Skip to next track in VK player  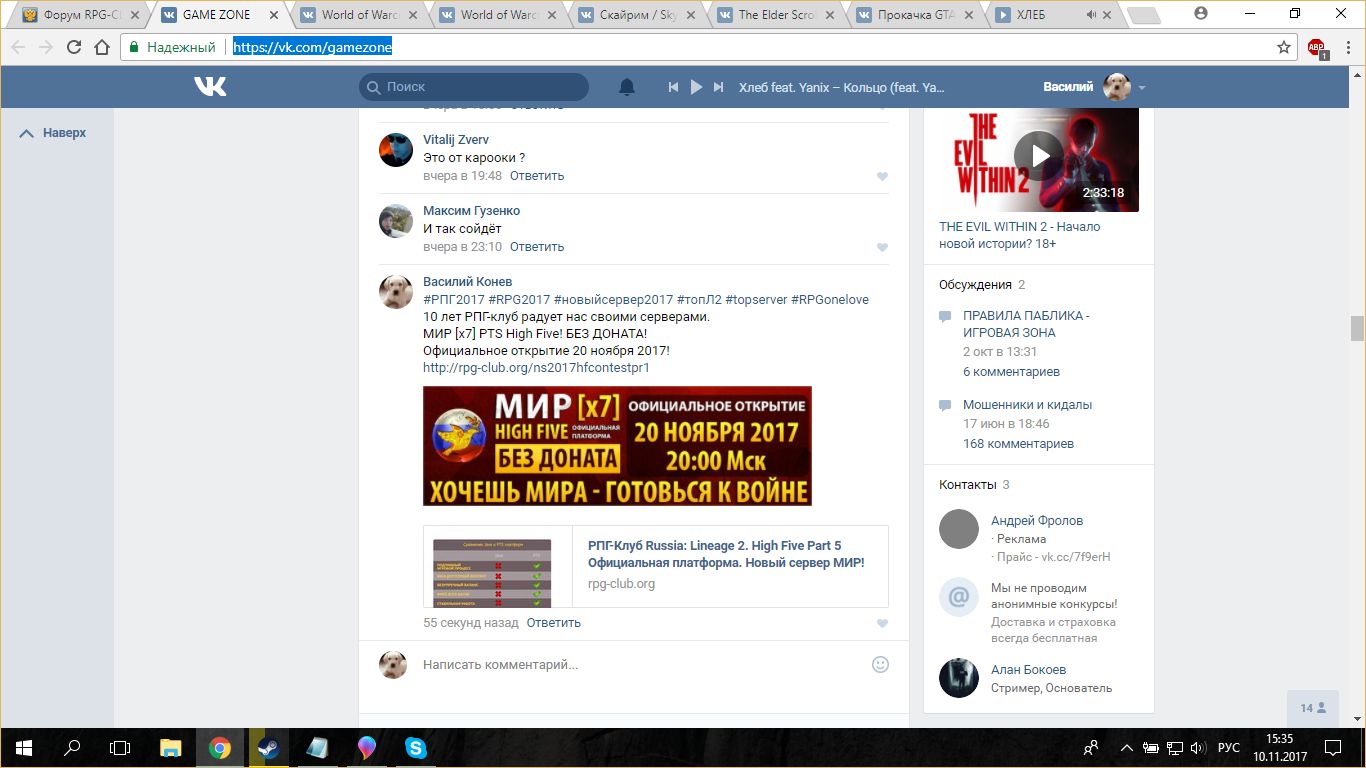tap(718, 87)
